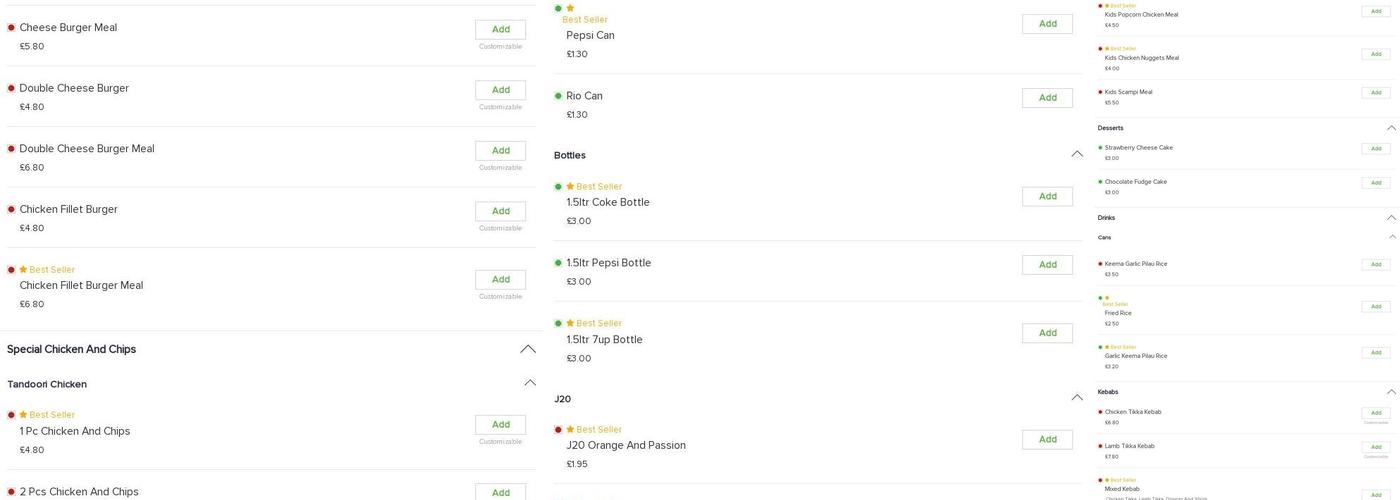Open the J20 Orange And Passion item
The image size is (1400, 500).
click(625, 446)
